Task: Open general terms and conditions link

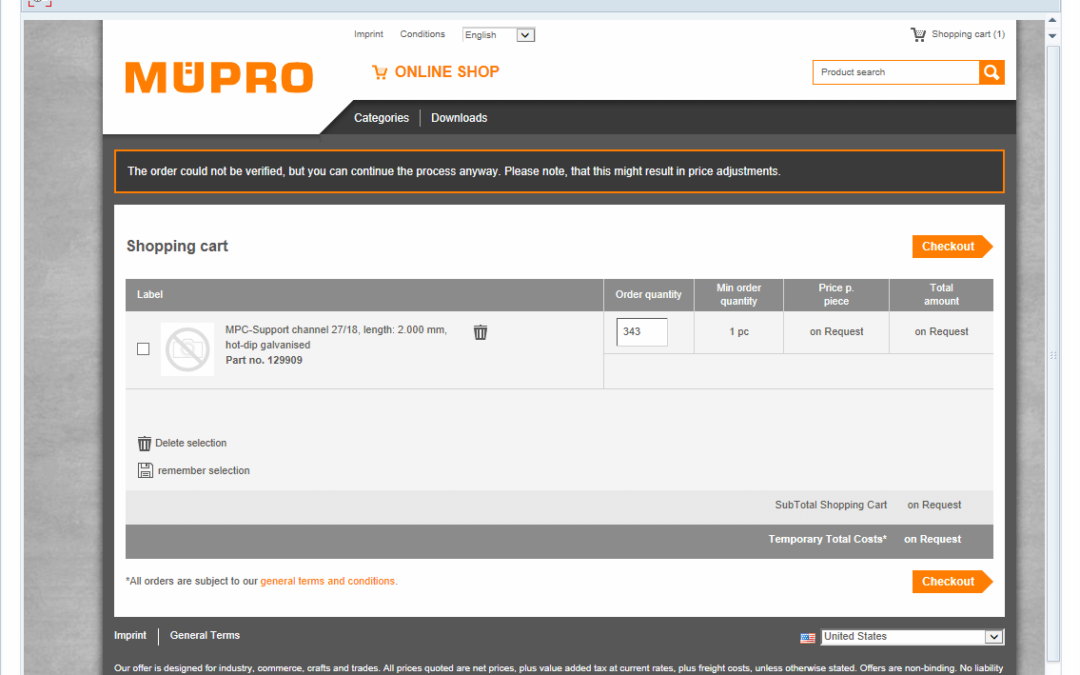Action: pyautogui.click(x=328, y=581)
